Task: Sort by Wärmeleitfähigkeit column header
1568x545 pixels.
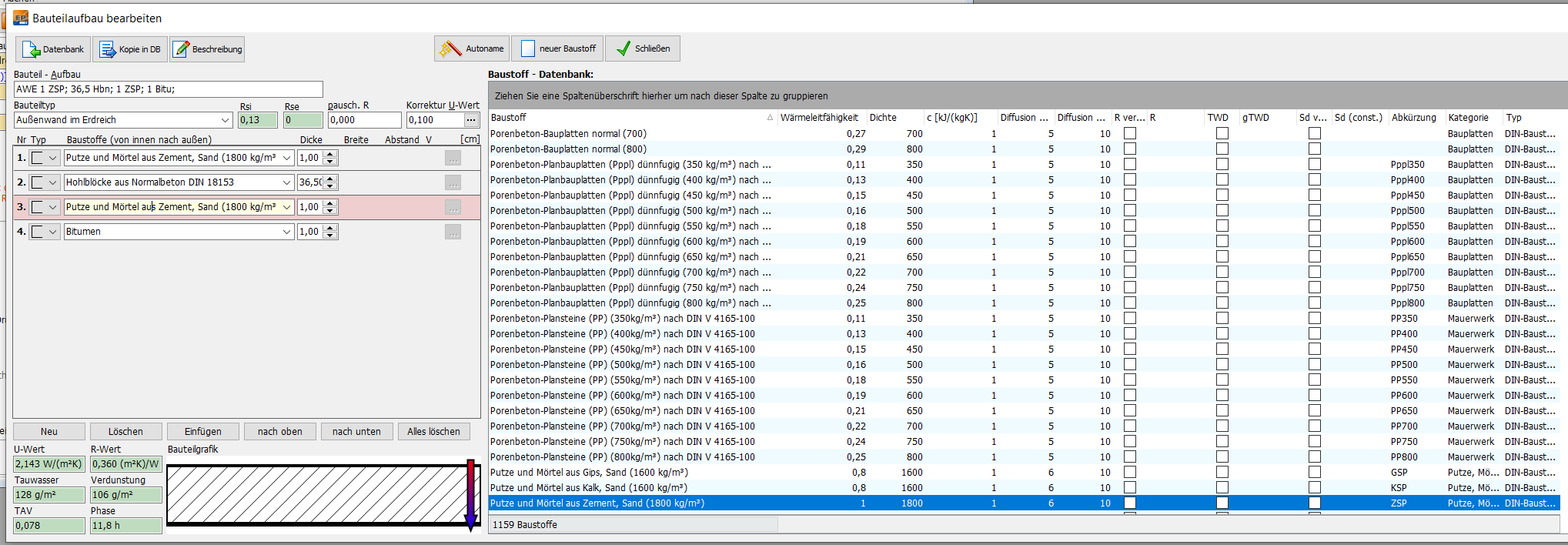Action: (818, 118)
